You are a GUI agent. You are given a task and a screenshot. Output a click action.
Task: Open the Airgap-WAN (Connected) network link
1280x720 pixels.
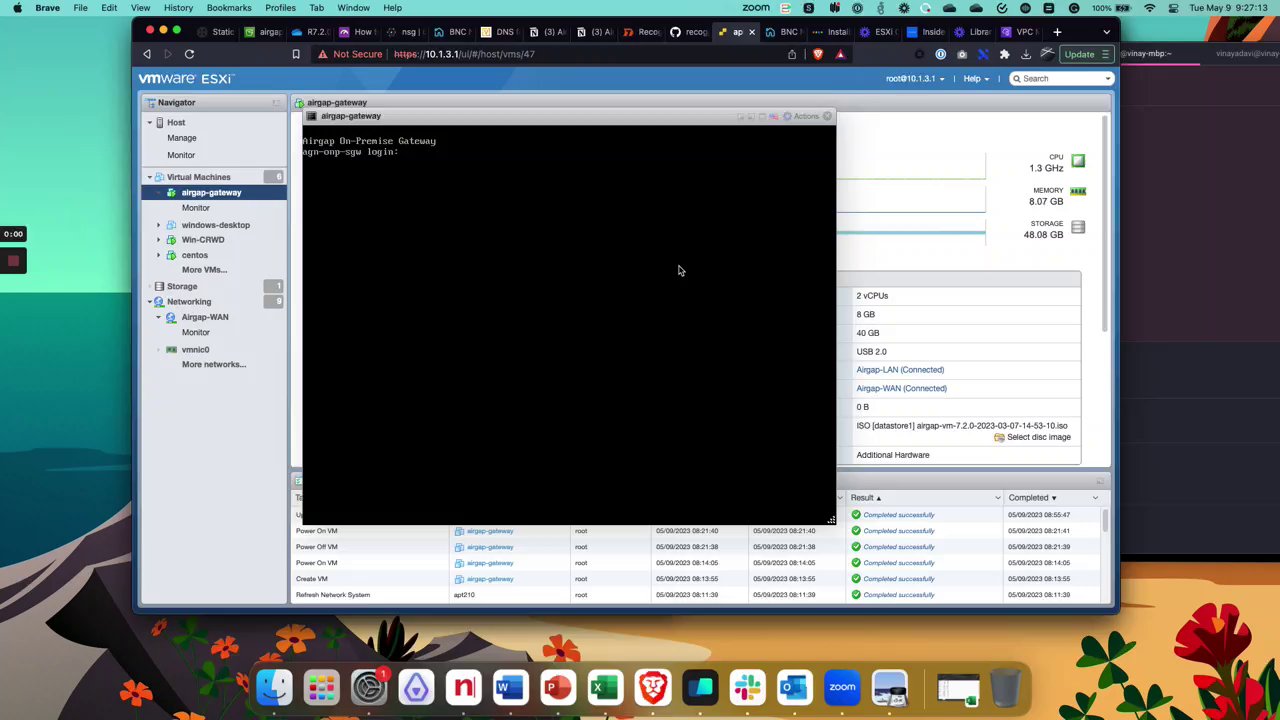tap(901, 388)
